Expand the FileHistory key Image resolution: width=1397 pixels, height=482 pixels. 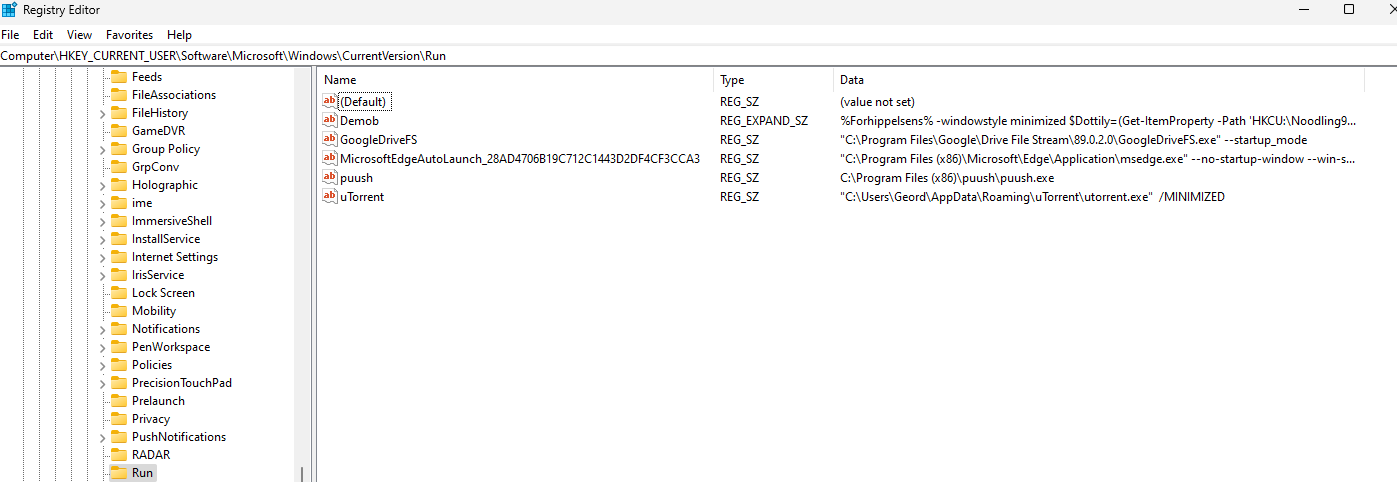[102, 114]
